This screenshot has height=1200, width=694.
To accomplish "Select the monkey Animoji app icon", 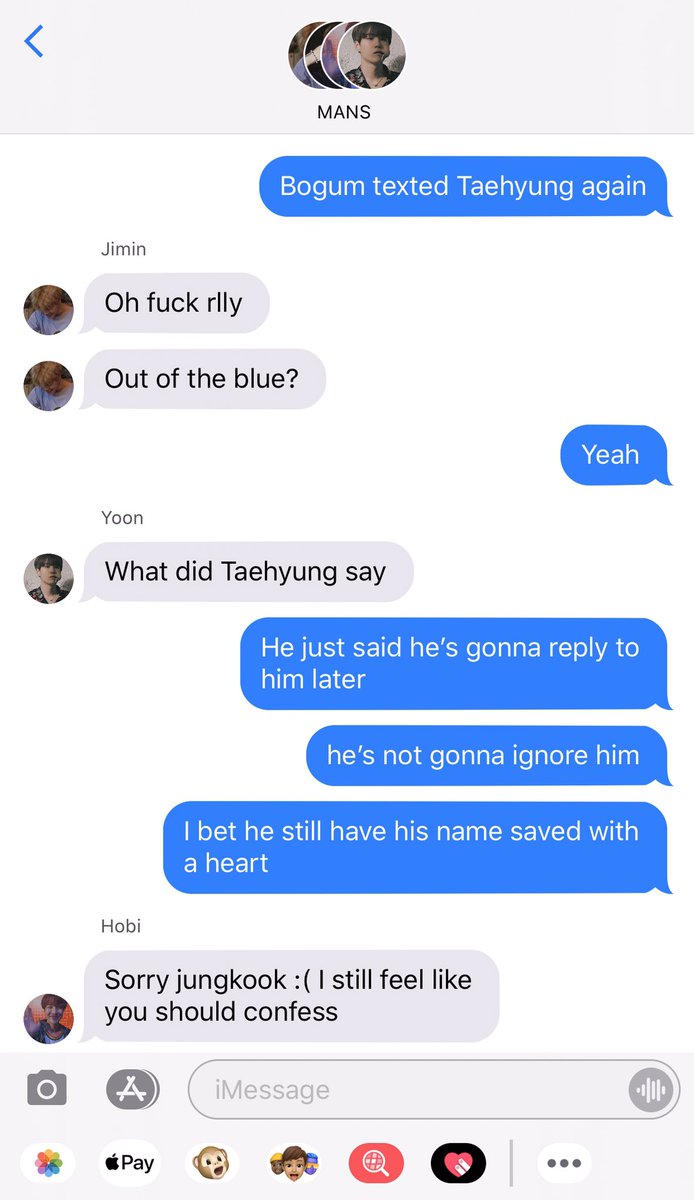I will point(211,1163).
